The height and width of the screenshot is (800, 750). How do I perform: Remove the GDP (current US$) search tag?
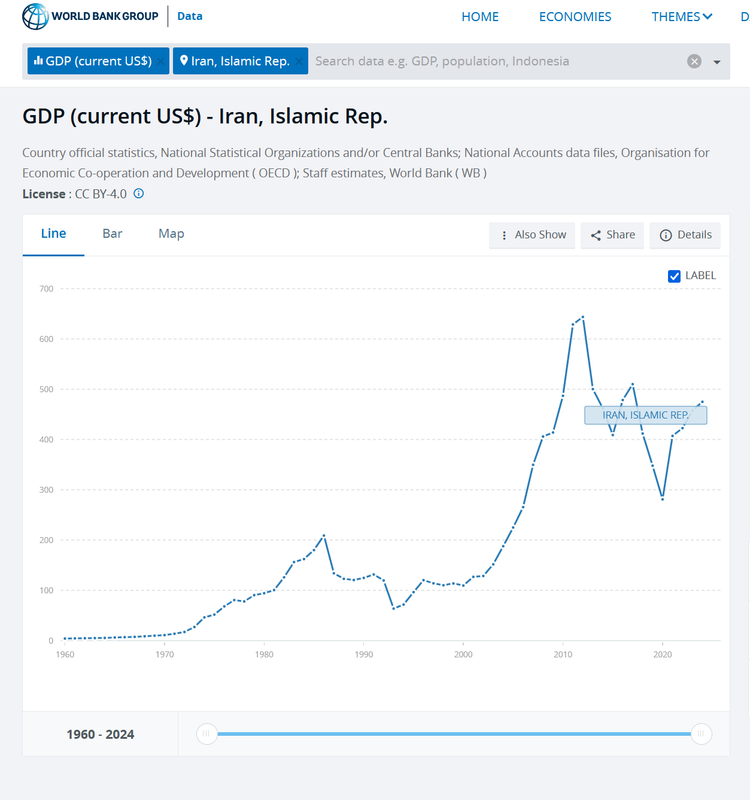[160, 61]
